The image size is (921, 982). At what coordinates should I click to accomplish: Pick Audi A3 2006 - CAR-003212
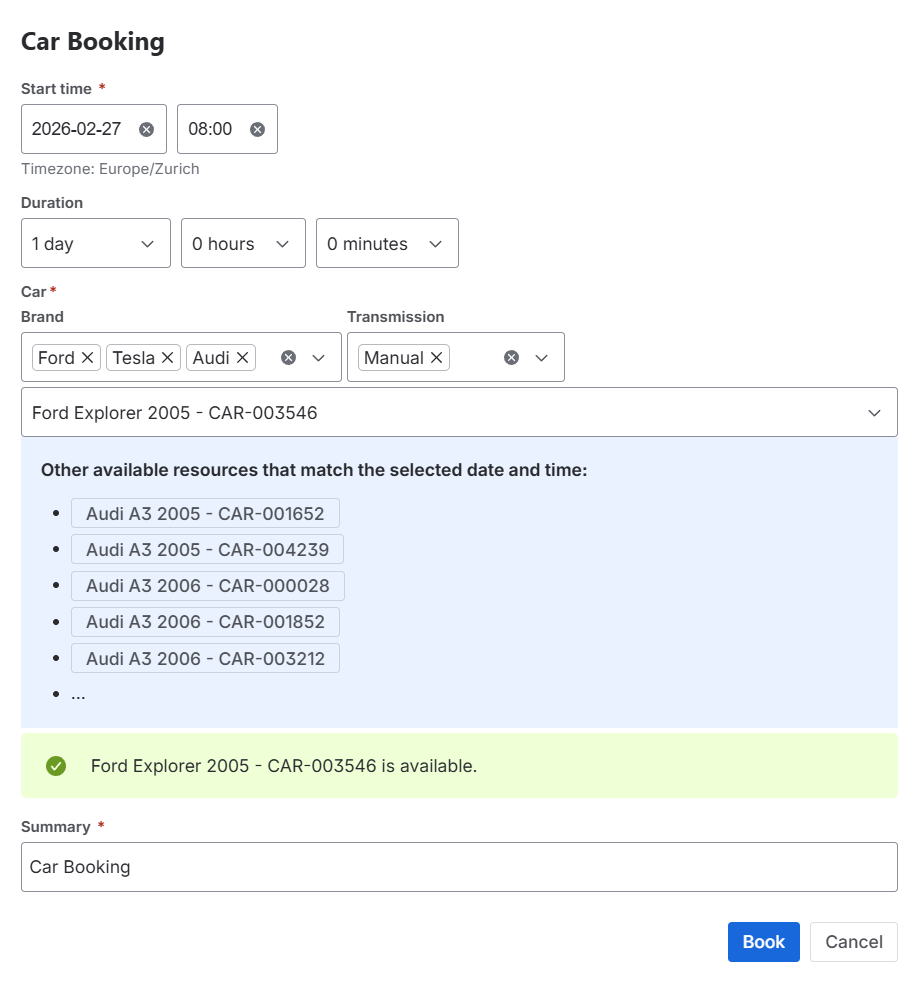pyautogui.click(x=205, y=658)
